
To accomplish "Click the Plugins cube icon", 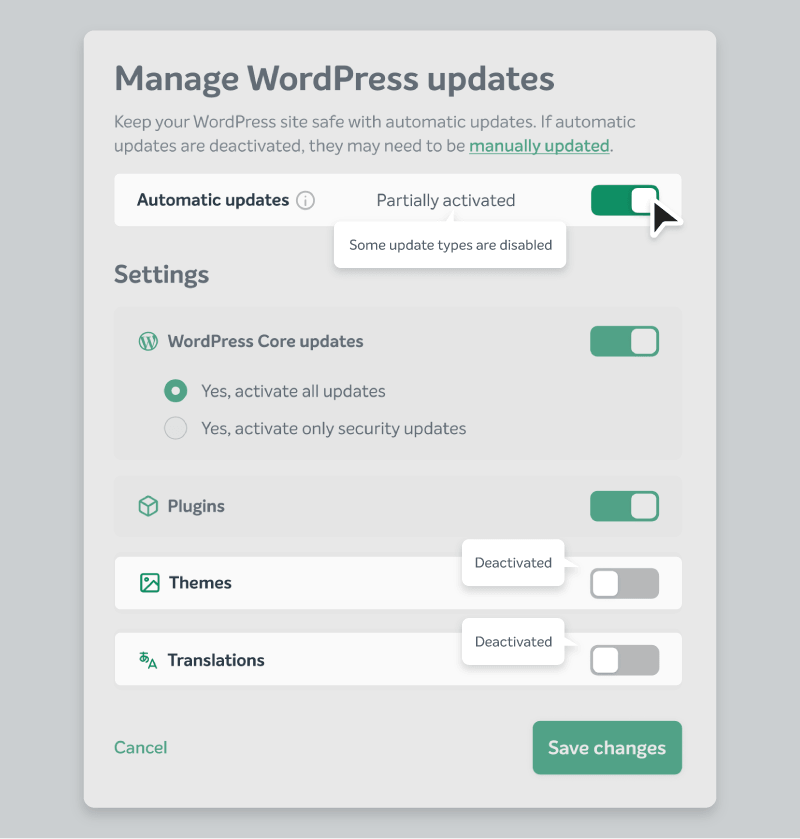I will [148, 506].
